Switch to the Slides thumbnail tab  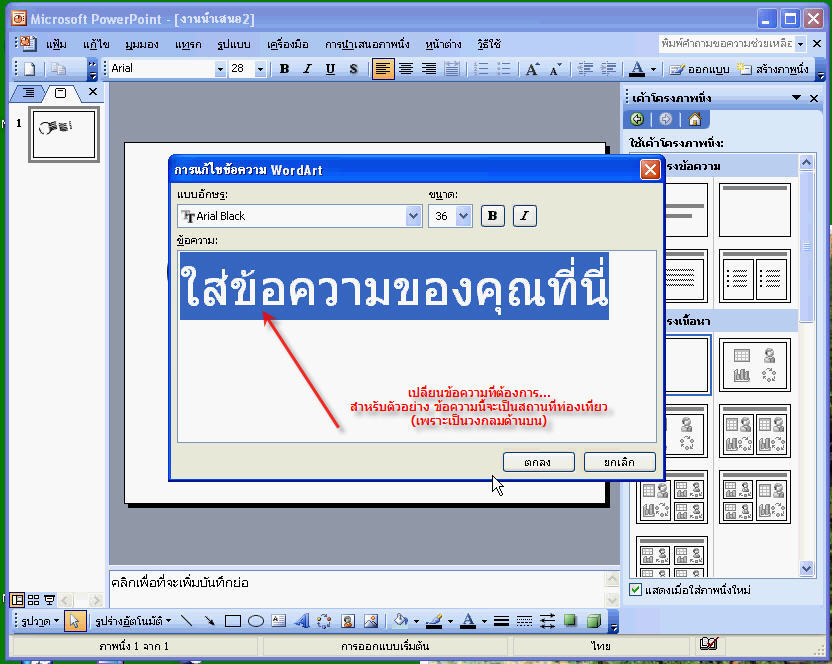(x=60, y=93)
